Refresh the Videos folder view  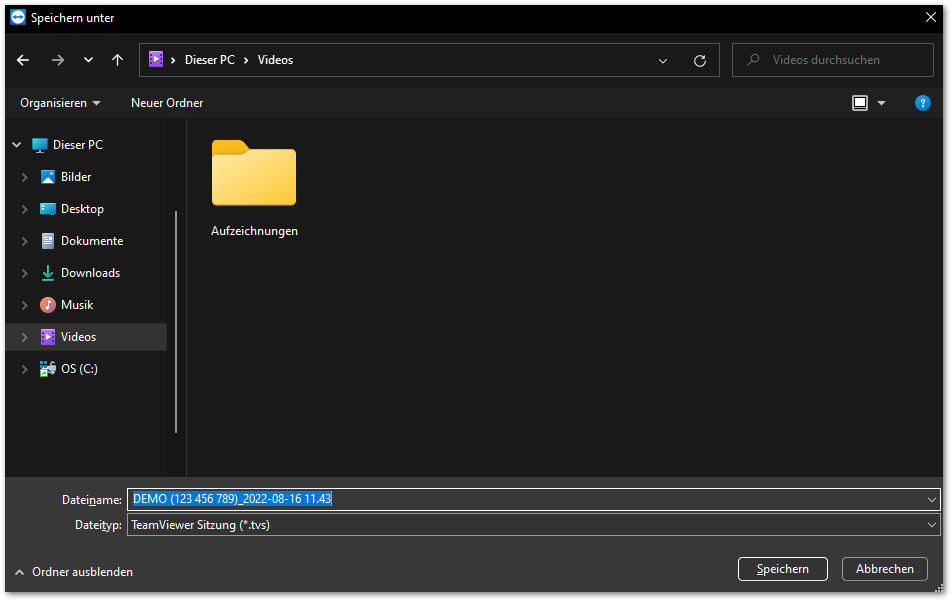click(x=699, y=61)
